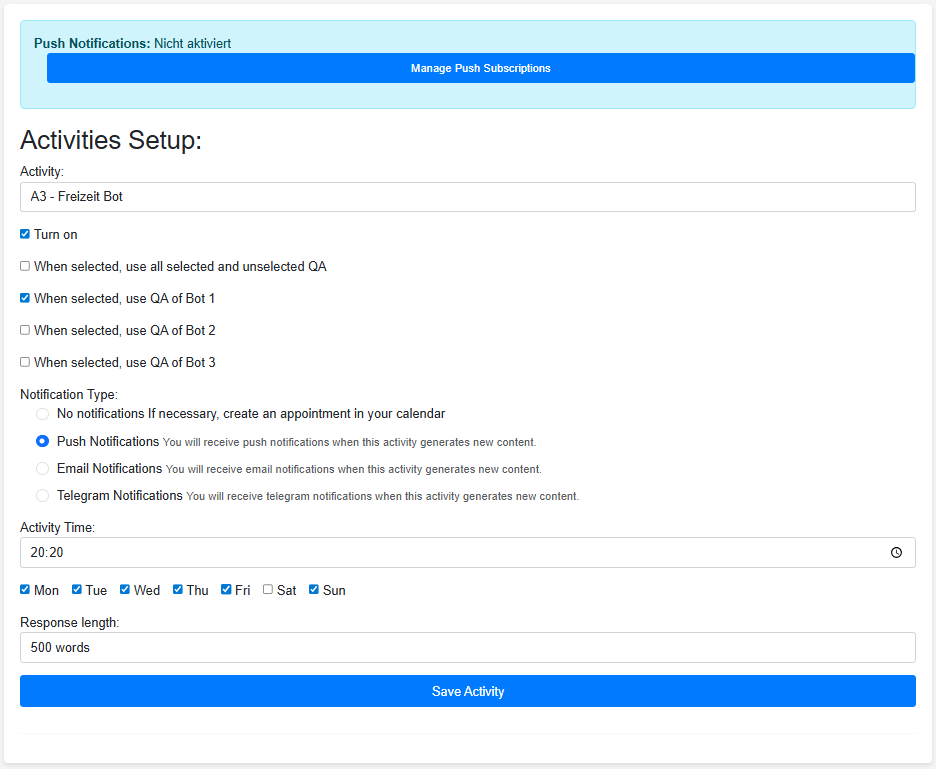Enable Saturday in the weekday selection
The height and width of the screenshot is (769, 936).
(266, 589)
